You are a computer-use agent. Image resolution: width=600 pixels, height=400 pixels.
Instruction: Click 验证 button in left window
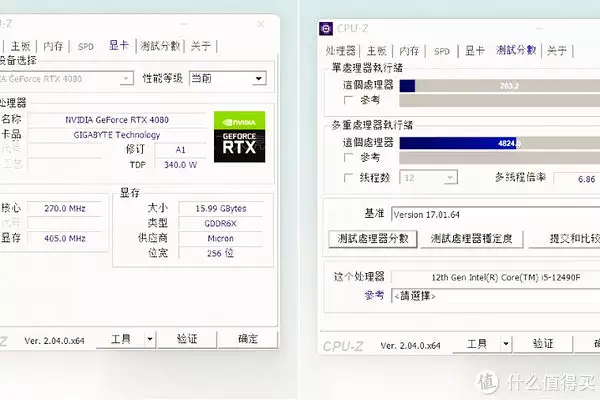click(187, 339)
